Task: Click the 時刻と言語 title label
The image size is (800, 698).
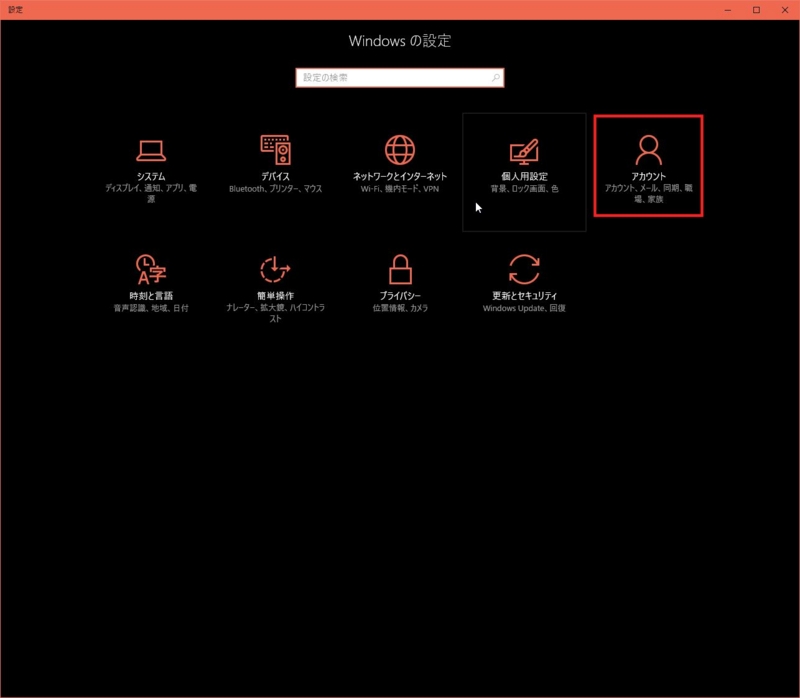Action: (x=151, y=295)
